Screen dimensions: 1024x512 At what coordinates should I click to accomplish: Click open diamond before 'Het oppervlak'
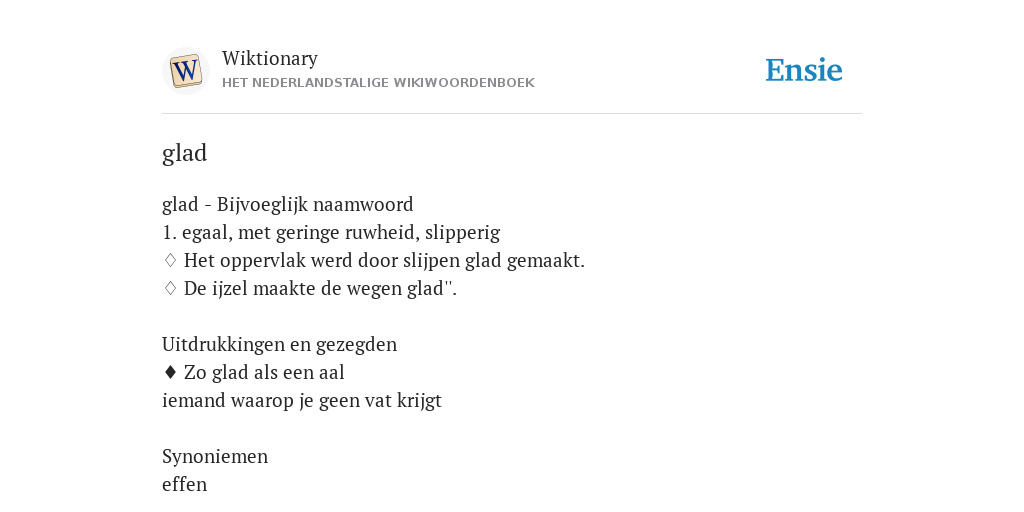[170, 261]
